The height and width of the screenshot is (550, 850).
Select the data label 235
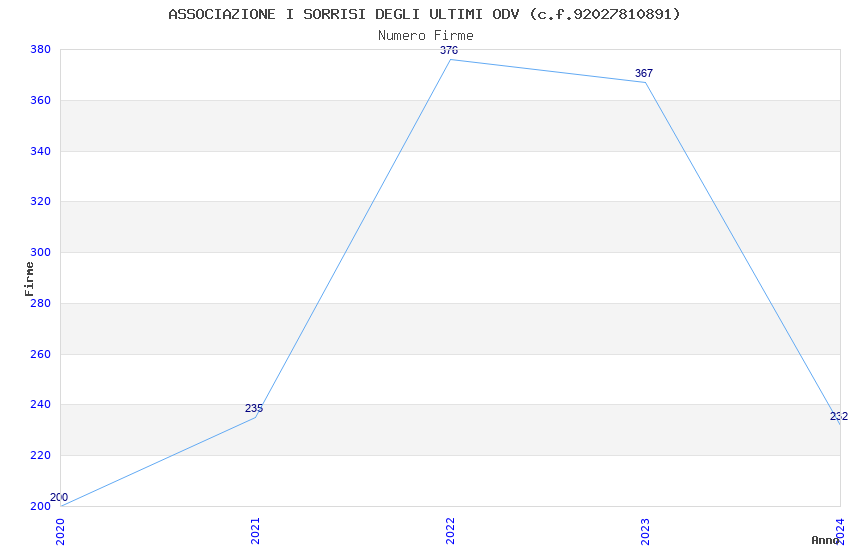[254, 408]
